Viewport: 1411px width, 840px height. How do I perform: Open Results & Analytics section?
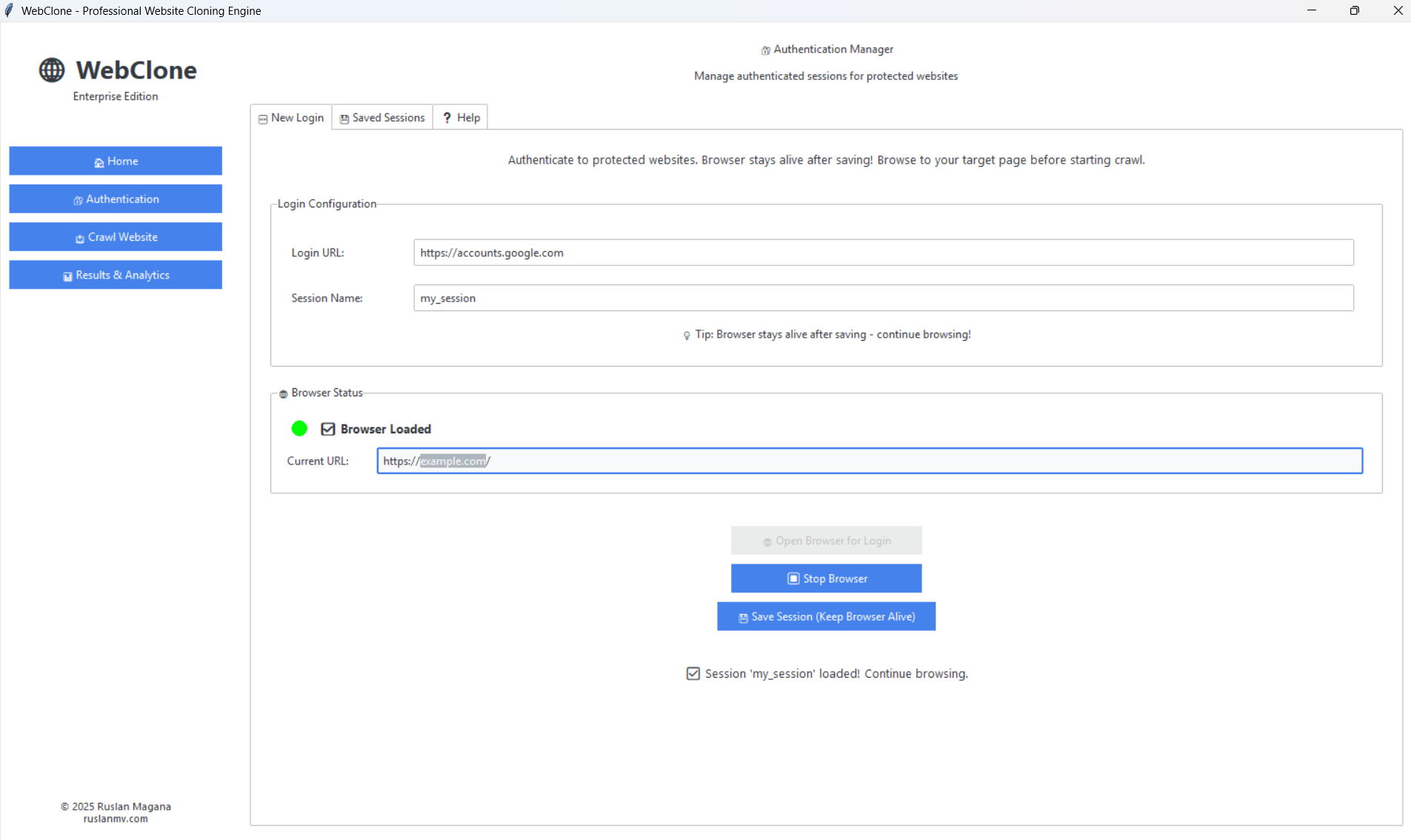click(116, 275)
